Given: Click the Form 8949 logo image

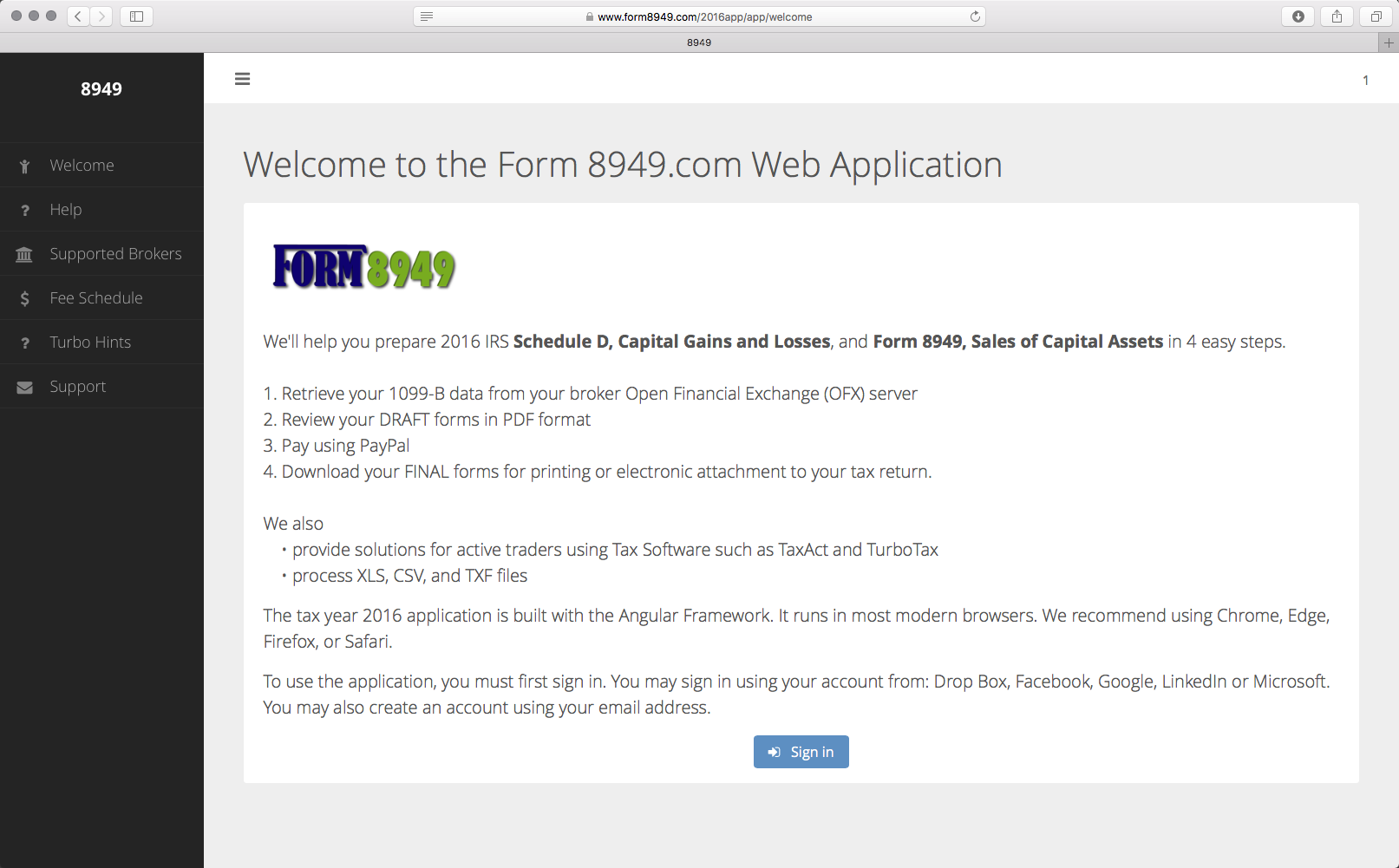Looking at the screenshot, I should coord(363,266).
